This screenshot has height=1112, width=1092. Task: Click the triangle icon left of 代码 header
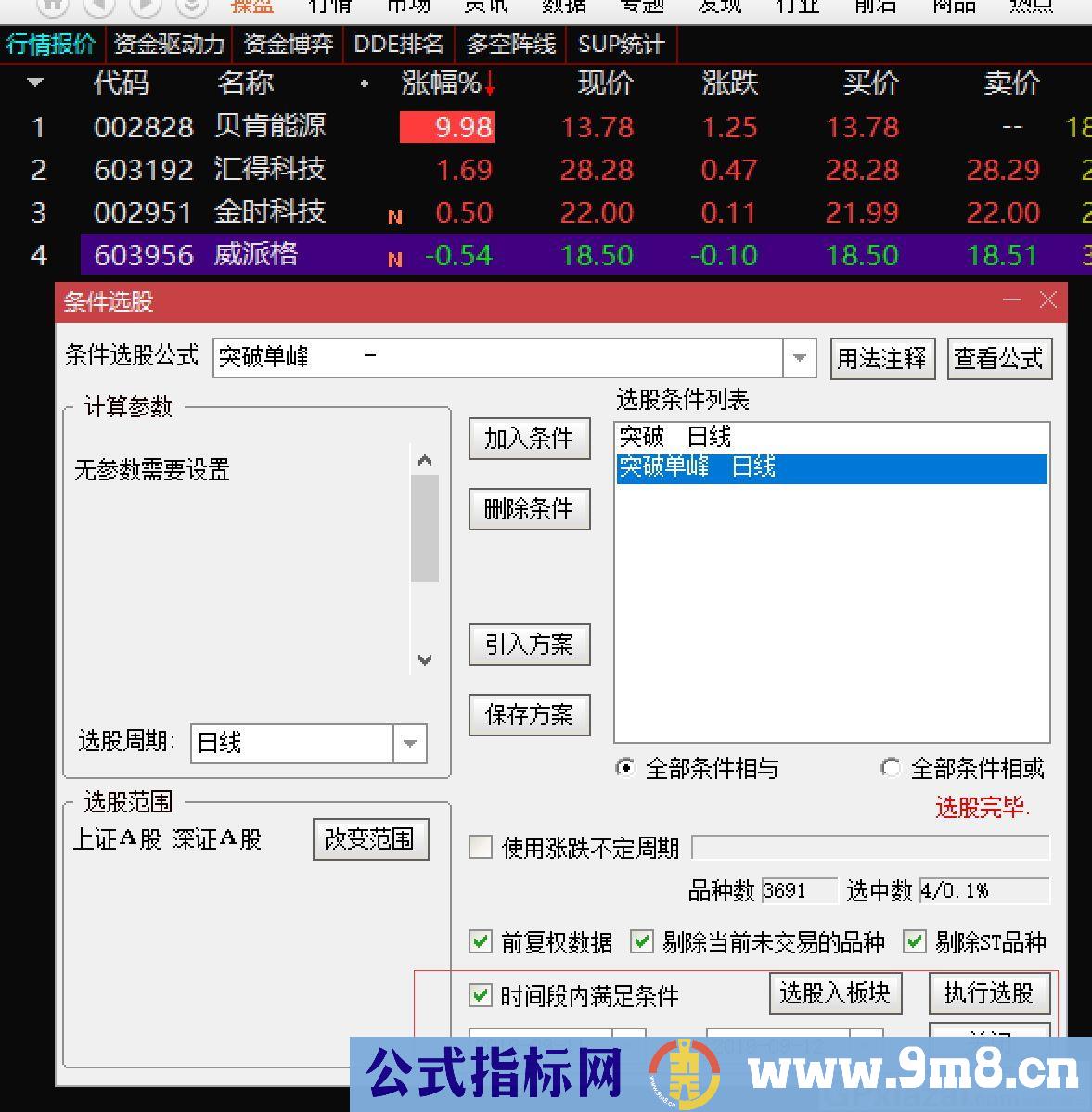pos(34,83)
